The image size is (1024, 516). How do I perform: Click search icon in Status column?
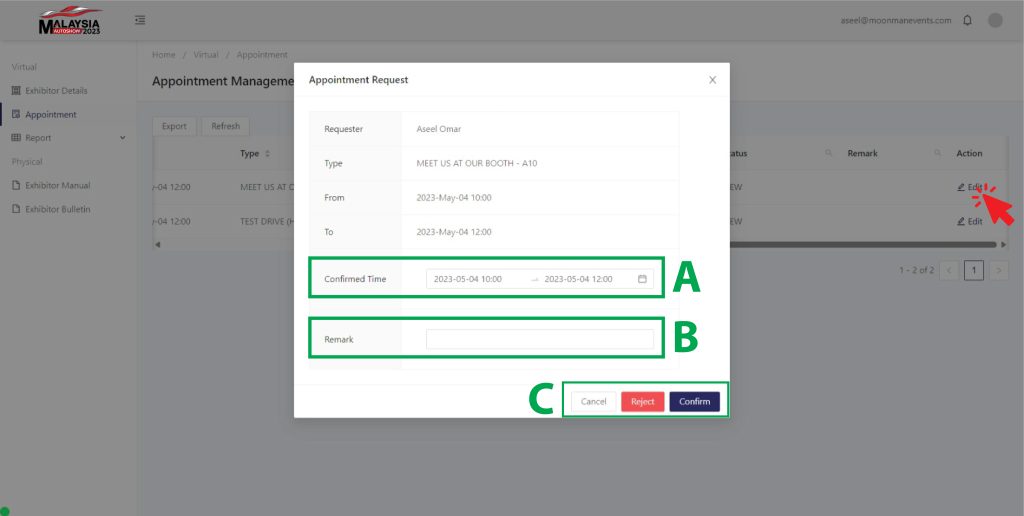pos(828,153)
